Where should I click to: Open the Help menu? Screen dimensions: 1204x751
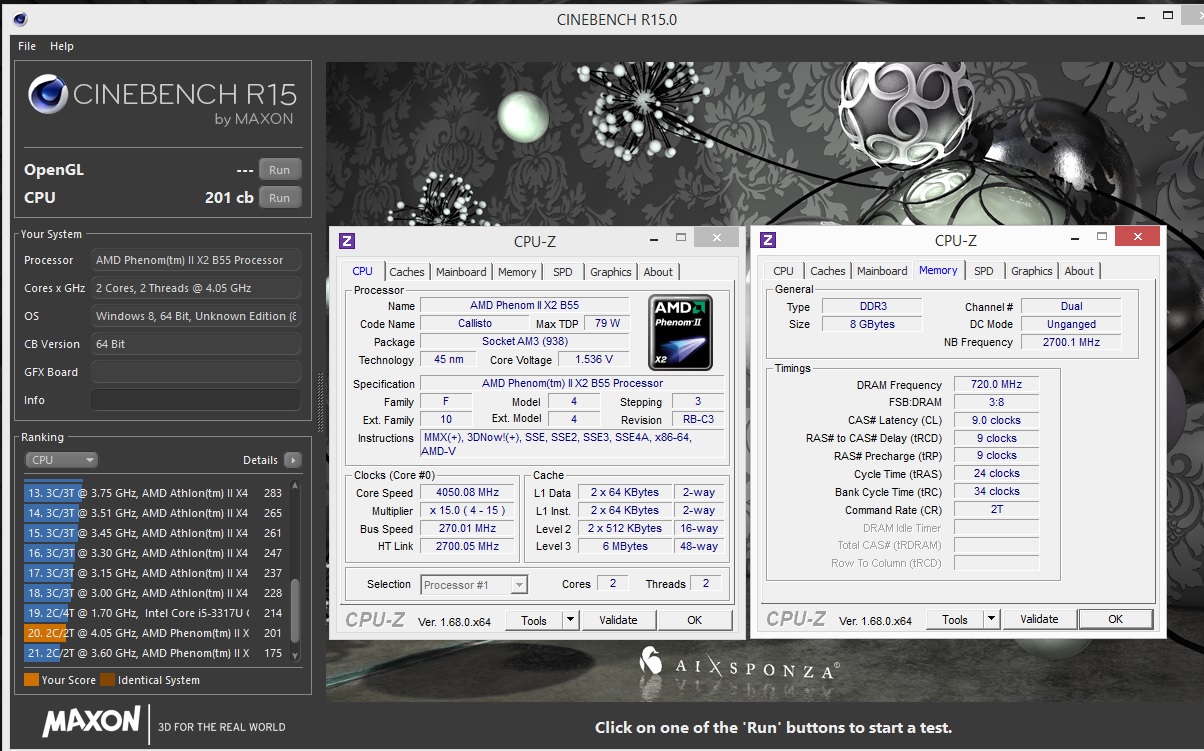[x=62, y=46]
